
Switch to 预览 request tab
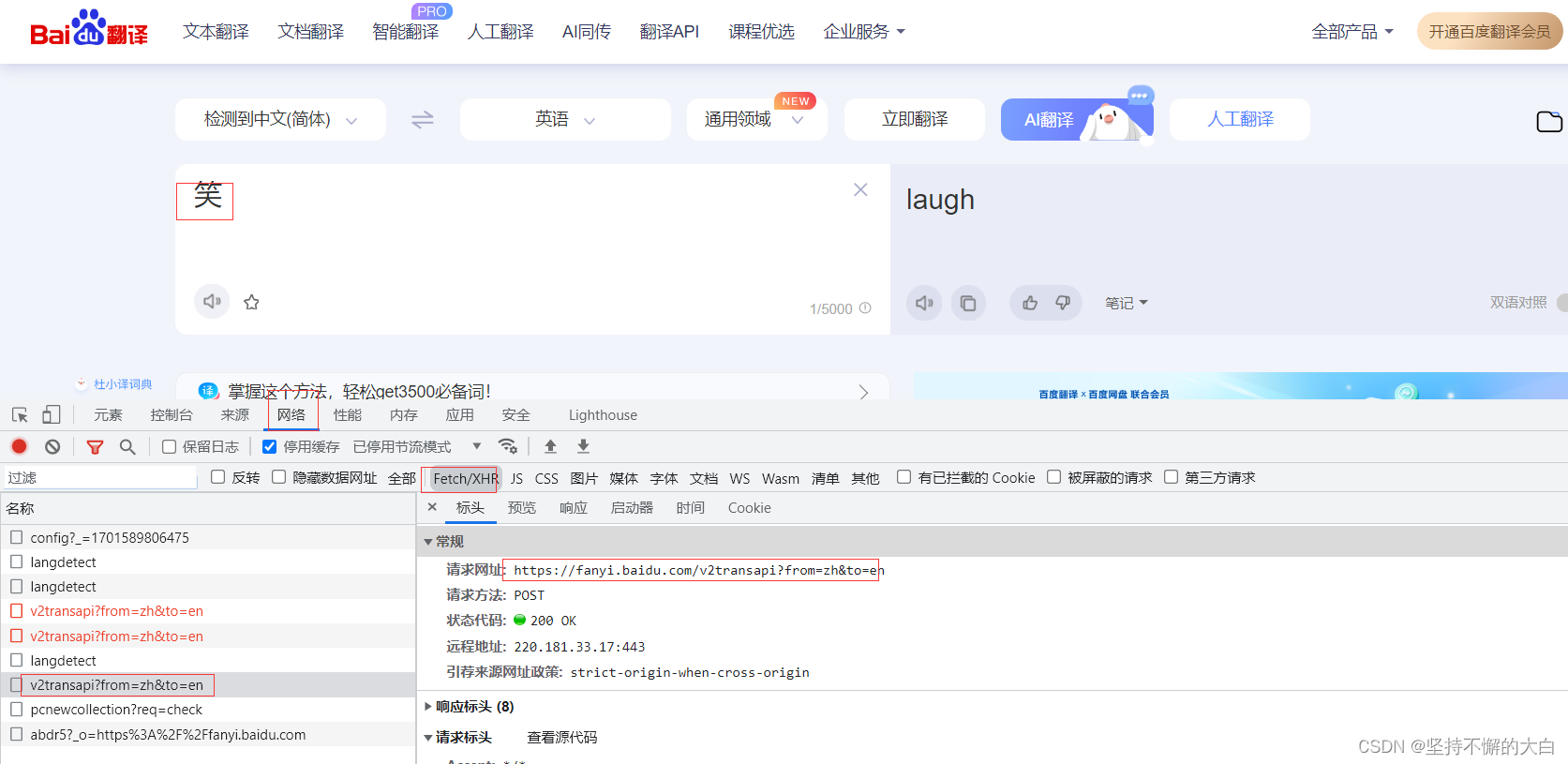(522, 508)
